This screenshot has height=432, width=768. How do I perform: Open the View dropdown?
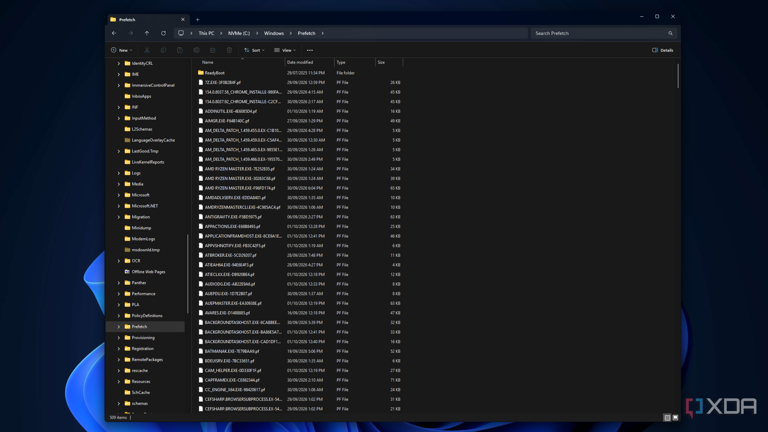pos(285,50)
